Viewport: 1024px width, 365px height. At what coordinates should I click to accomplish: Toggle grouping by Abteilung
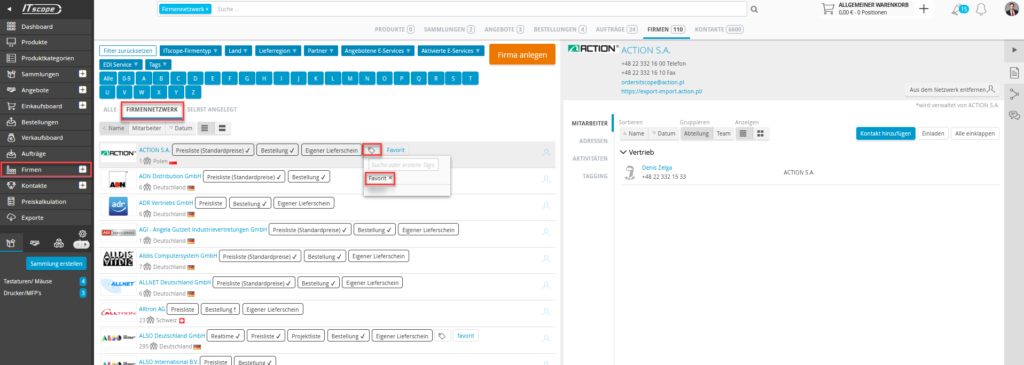point(696,133)
